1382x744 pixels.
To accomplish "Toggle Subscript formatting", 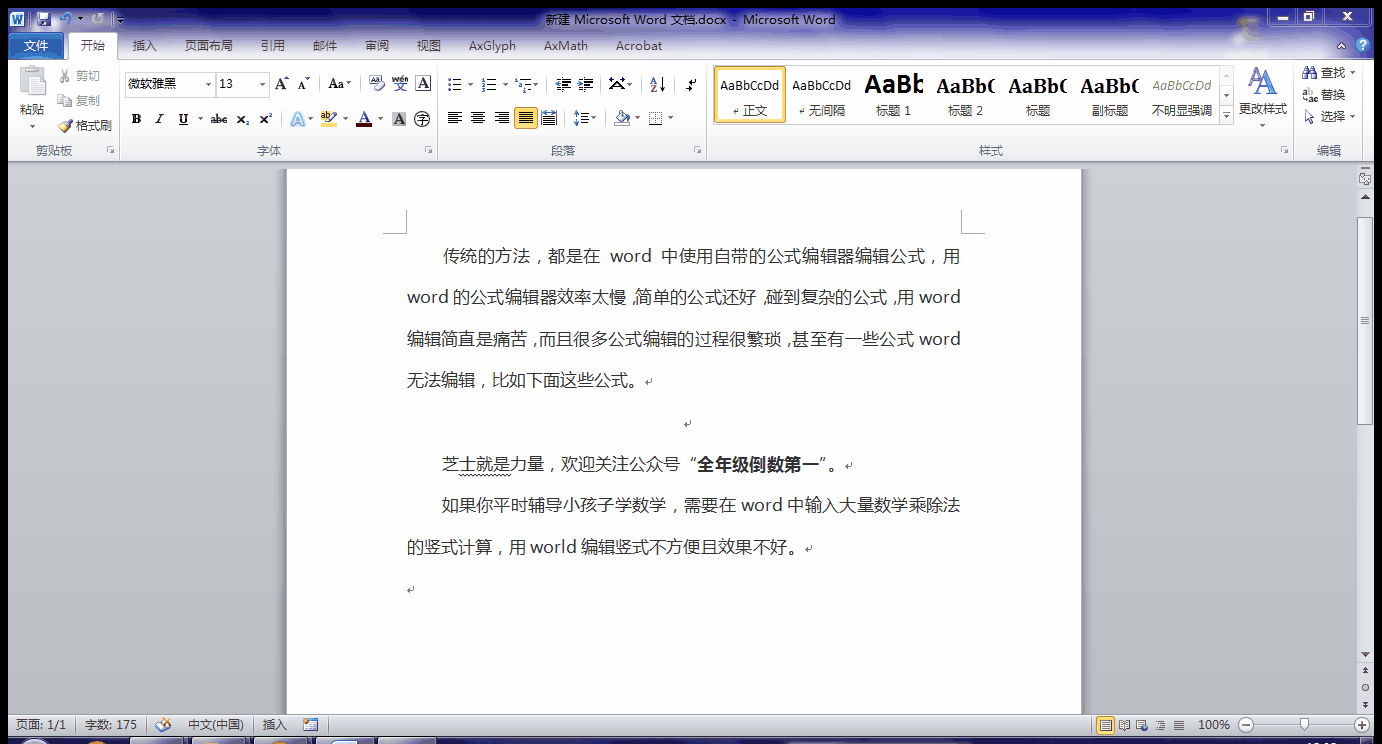I will 243,119.
